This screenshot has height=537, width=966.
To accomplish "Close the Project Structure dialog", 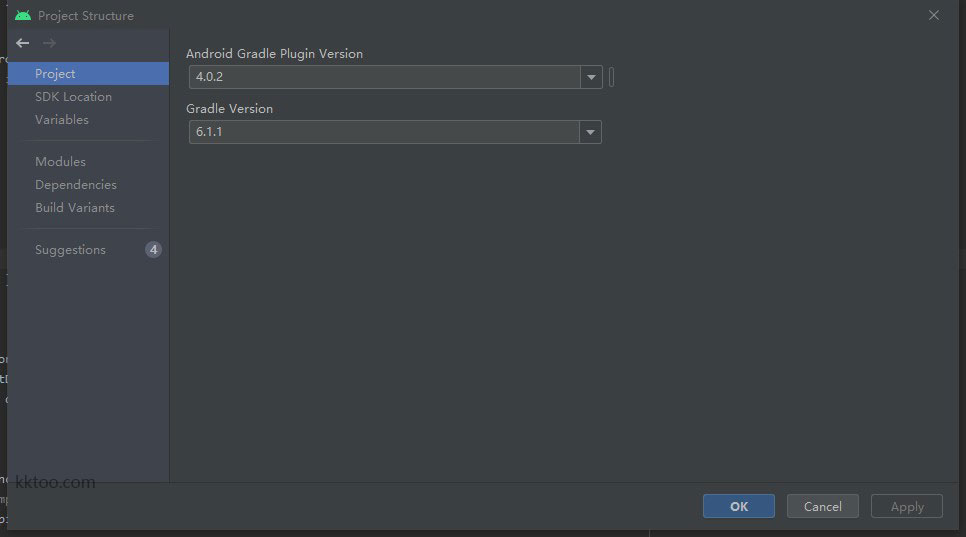I will [934, 15].
